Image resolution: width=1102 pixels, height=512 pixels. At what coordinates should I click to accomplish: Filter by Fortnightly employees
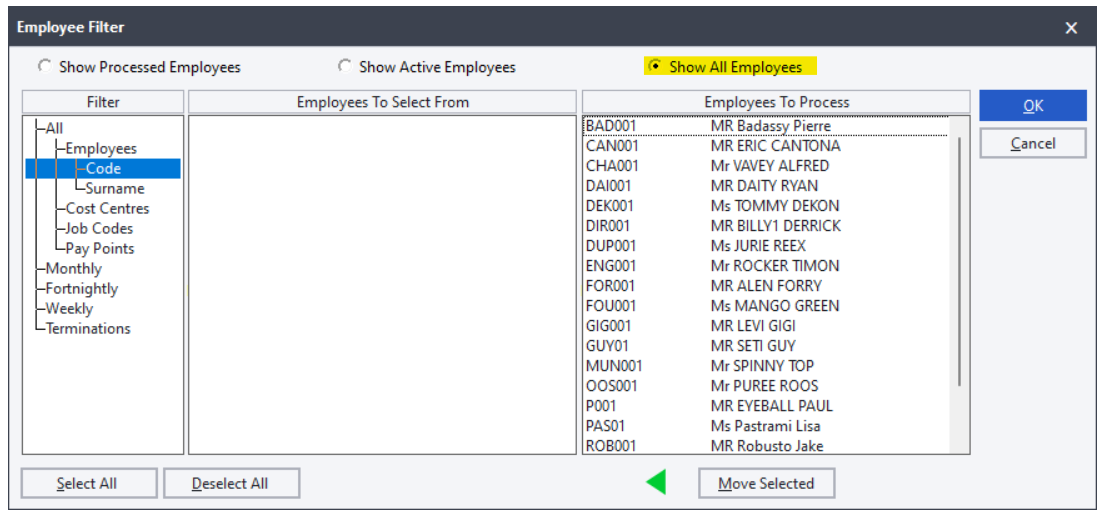tap(82, 289)
